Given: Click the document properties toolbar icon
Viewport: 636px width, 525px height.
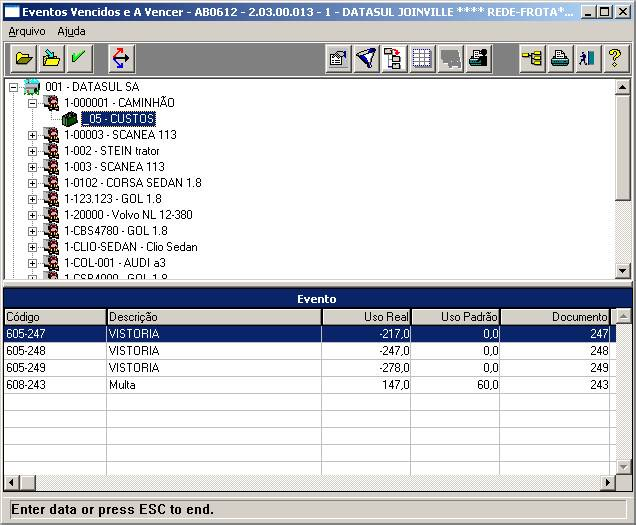Looking at the screenshot, I should click(x=338, y=59).
